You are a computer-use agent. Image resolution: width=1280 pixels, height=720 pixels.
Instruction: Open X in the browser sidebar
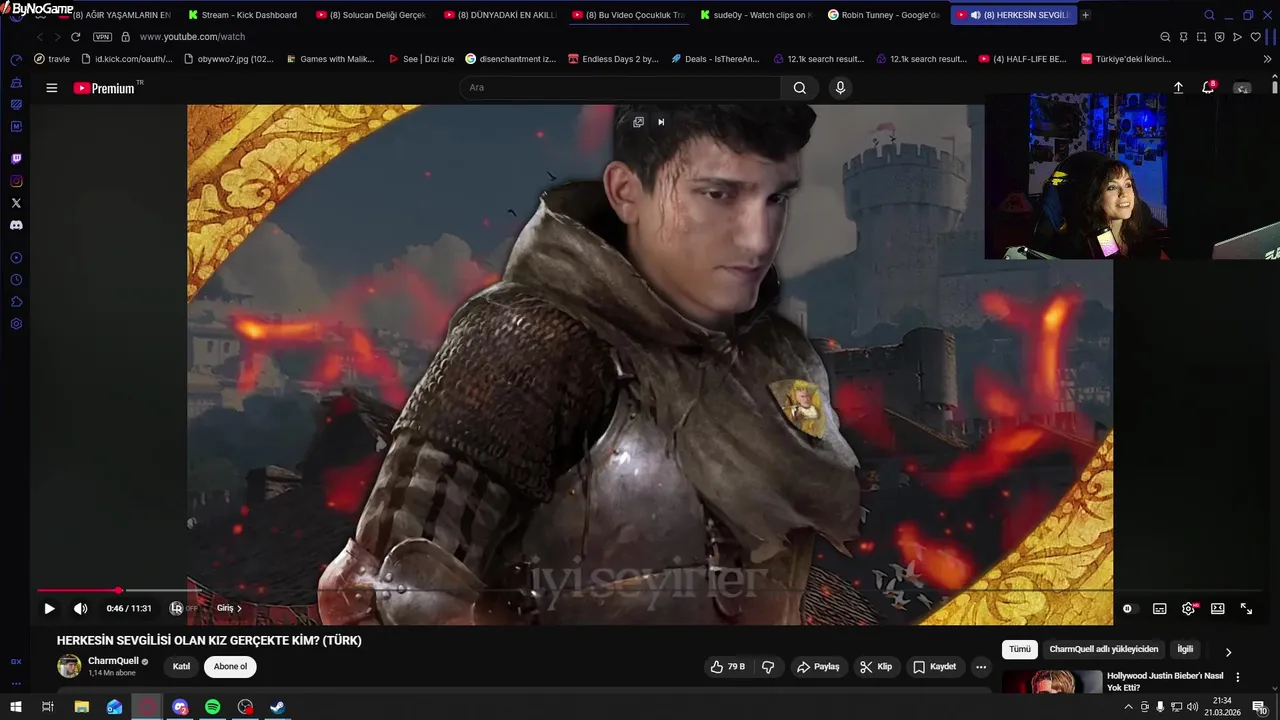click(16, 203)
